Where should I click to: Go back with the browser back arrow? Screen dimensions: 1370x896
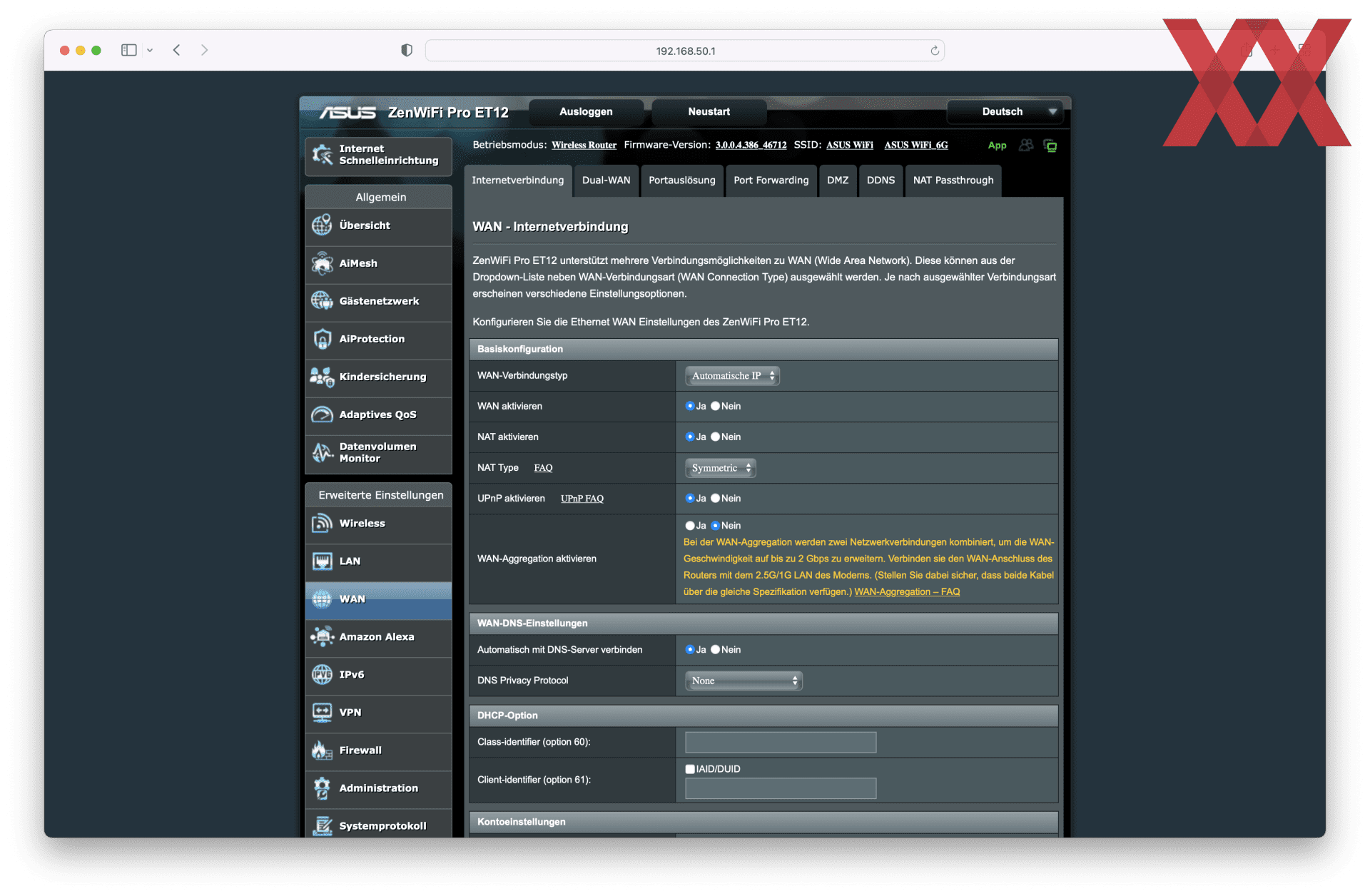tap(176, 50)
